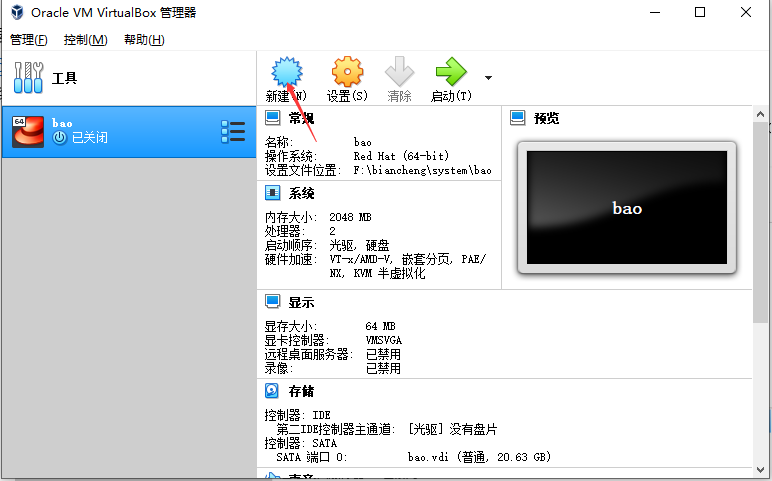Click the optical drive entry [光驱] 没有盘片
Viewport: 772px width, 481px height.
[452, 429]
